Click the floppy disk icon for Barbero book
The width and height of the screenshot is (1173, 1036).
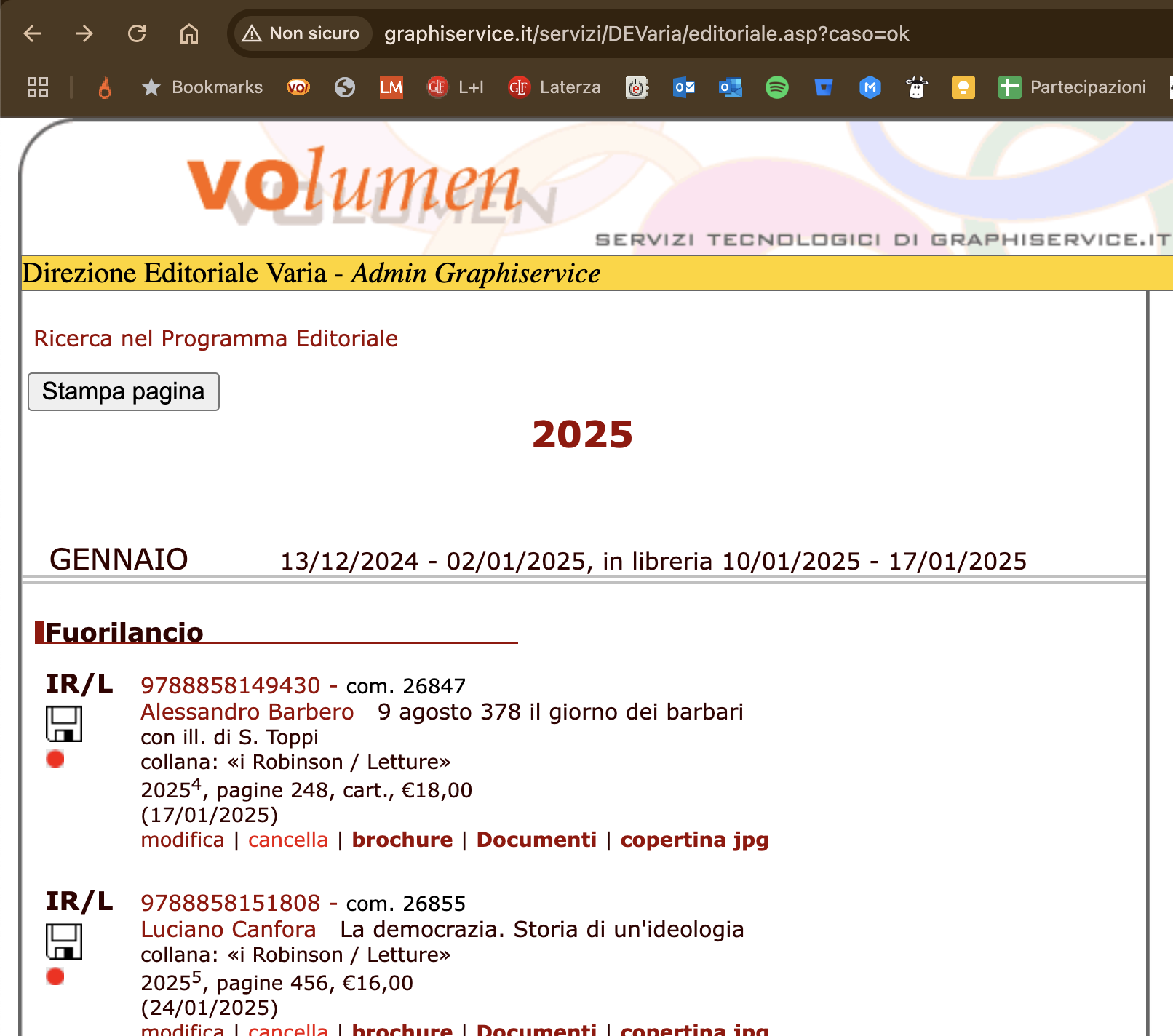coord(64,724)
